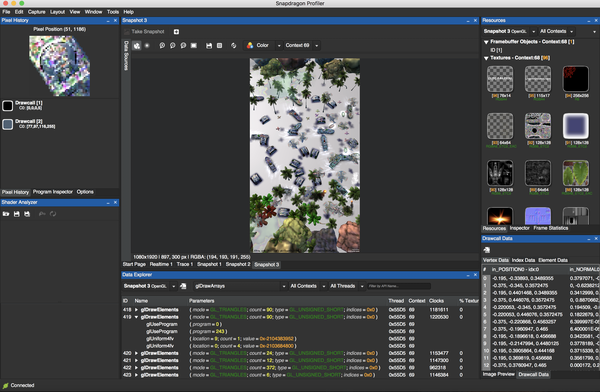Collapse Textures - Context 68 tree section

tap(486, 58)
